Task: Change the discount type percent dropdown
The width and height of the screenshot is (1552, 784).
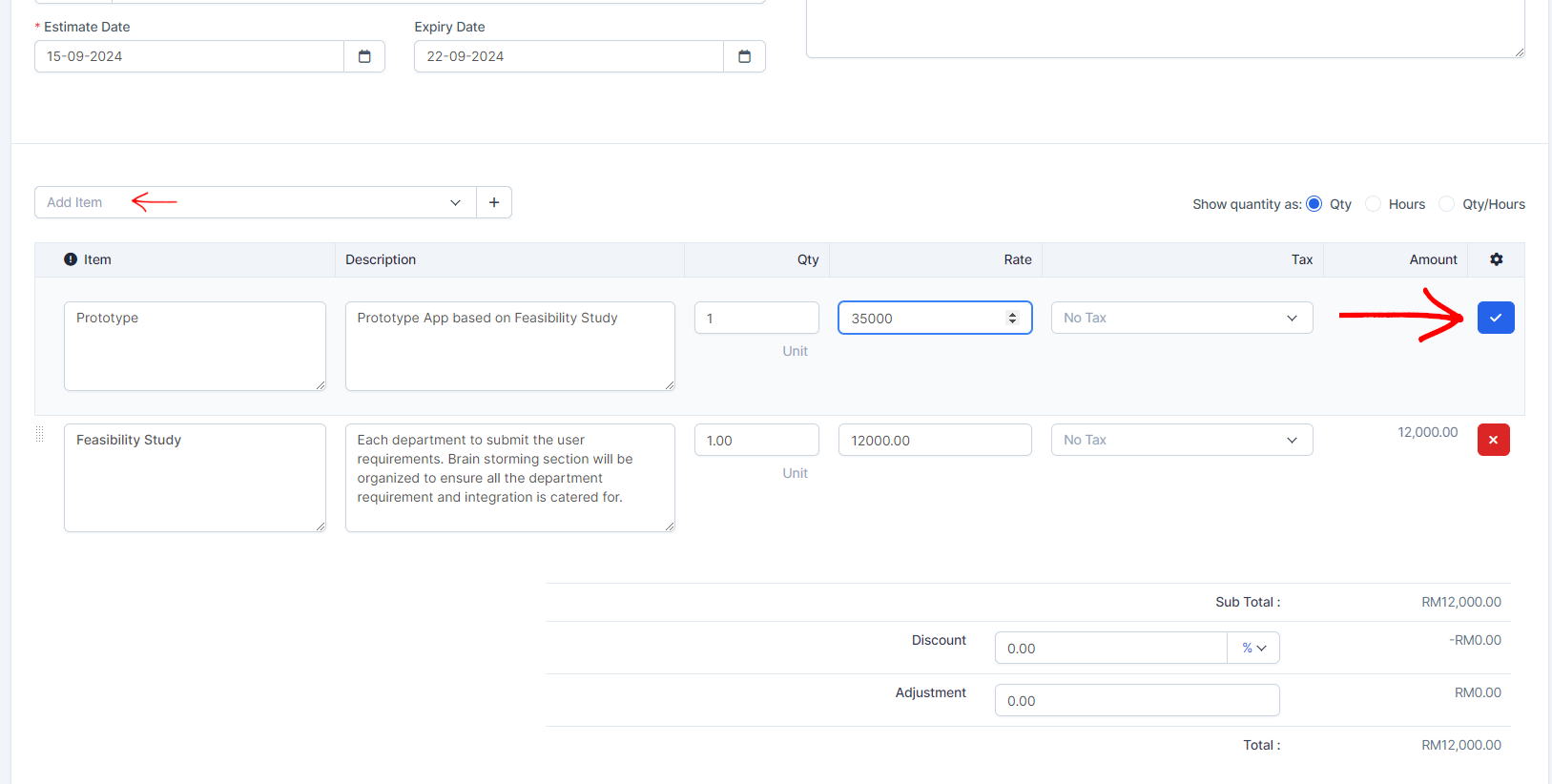Action: coord(1253,648)
